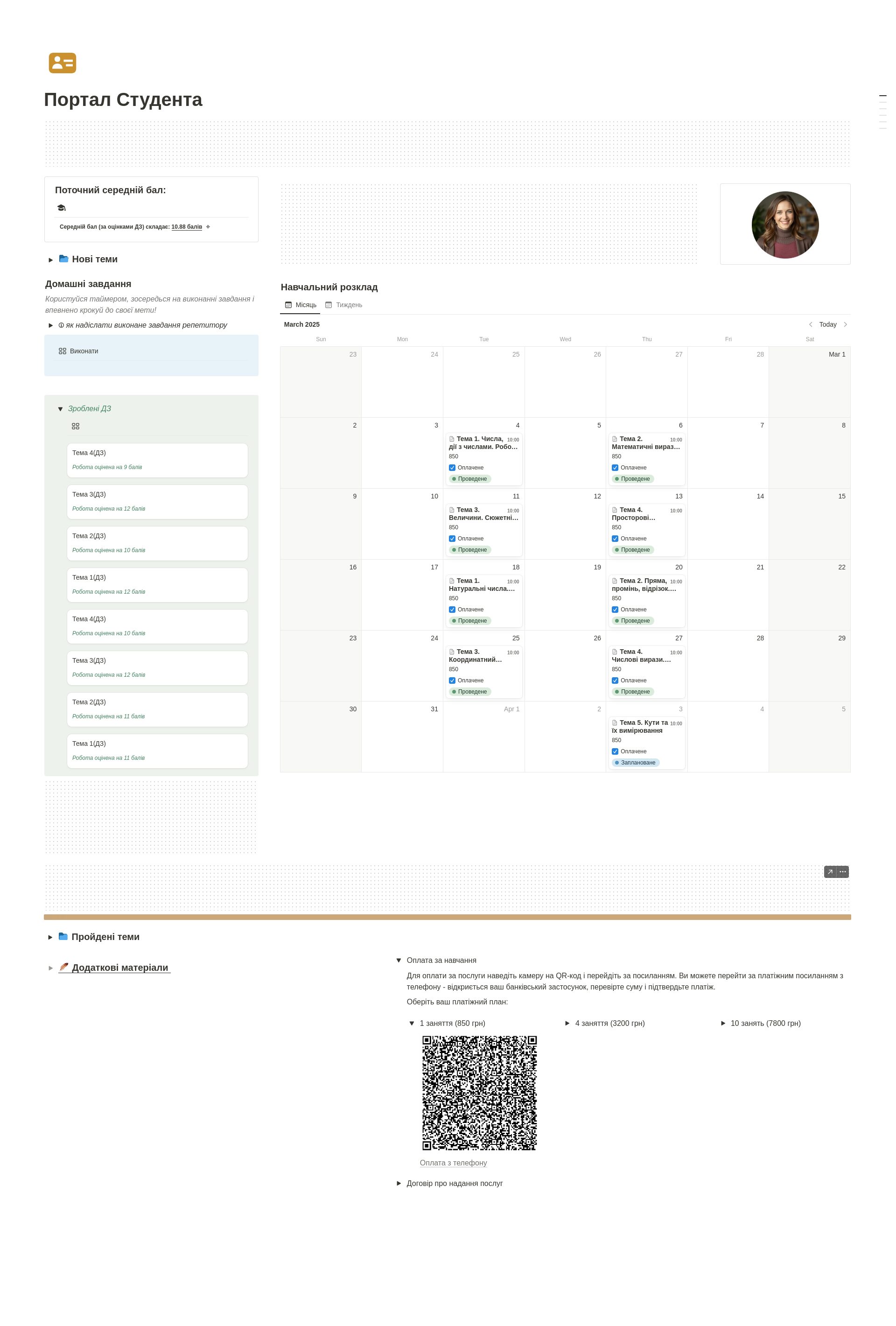896x1326 pixels.
Task: Toggle Оплачене checkbox on March 6 lesson
Action: [x=616, y=467]
